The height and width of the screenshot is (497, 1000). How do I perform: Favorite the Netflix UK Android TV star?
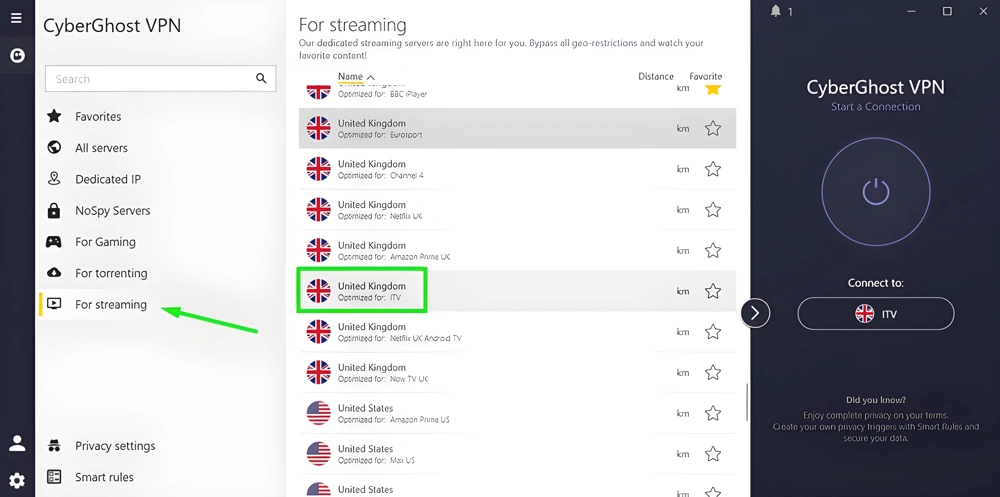click(x=713, y=332)
